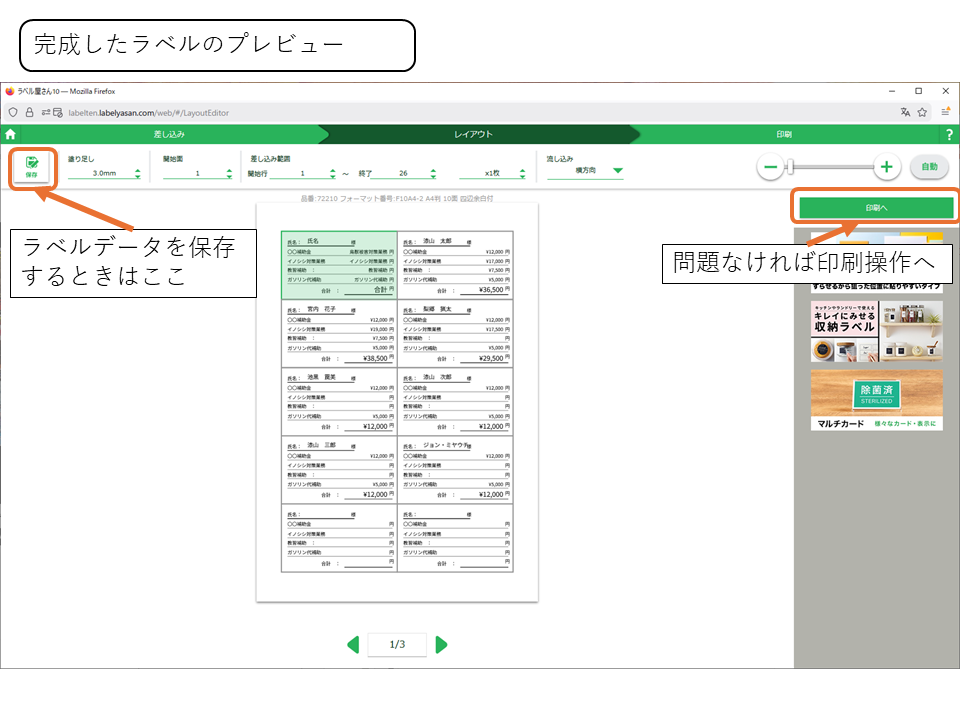Image resolution: width=960 pixels, height=720 pixels.
Task: Click the browser translate page icon
Action: pyautogui.click(x=905, y=112)
